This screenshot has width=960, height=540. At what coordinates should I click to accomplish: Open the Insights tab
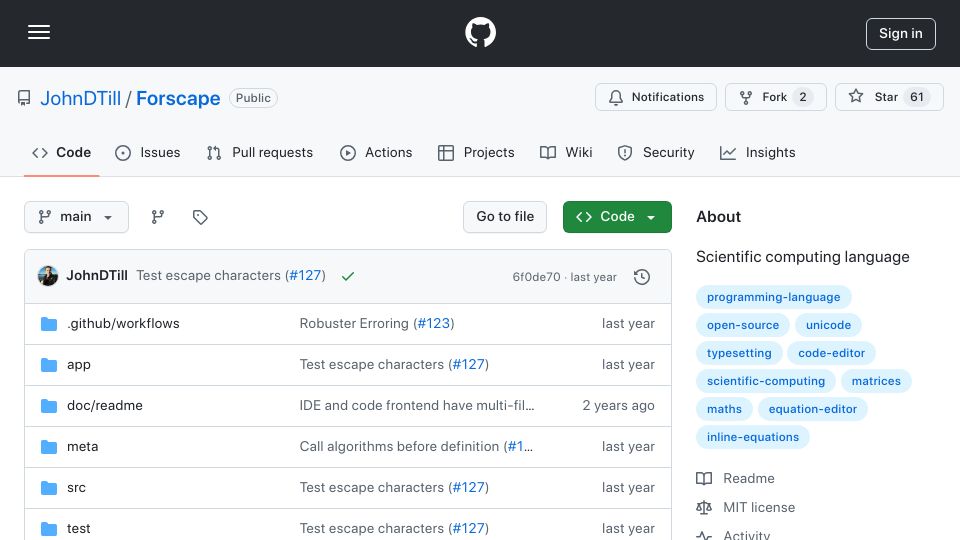(x=758, y=152)
